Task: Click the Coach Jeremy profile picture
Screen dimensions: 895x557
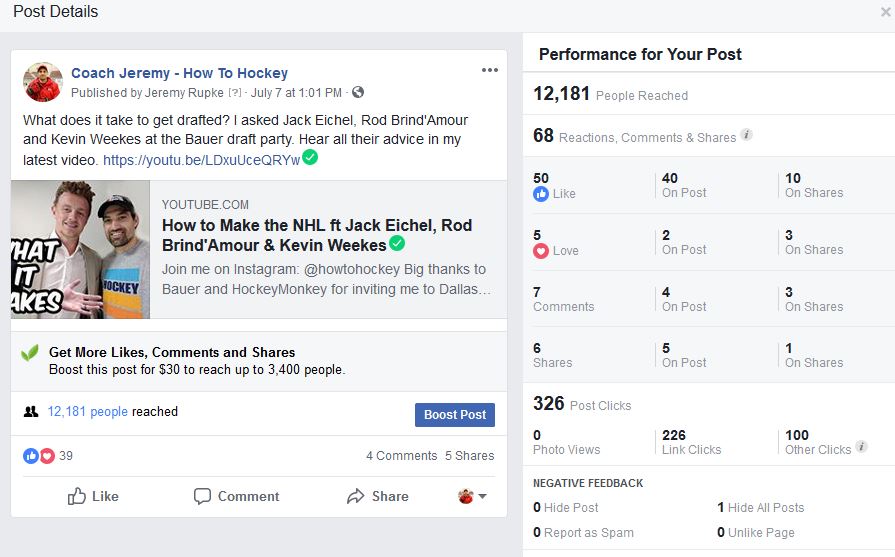Action: click(x=43, y=82)
